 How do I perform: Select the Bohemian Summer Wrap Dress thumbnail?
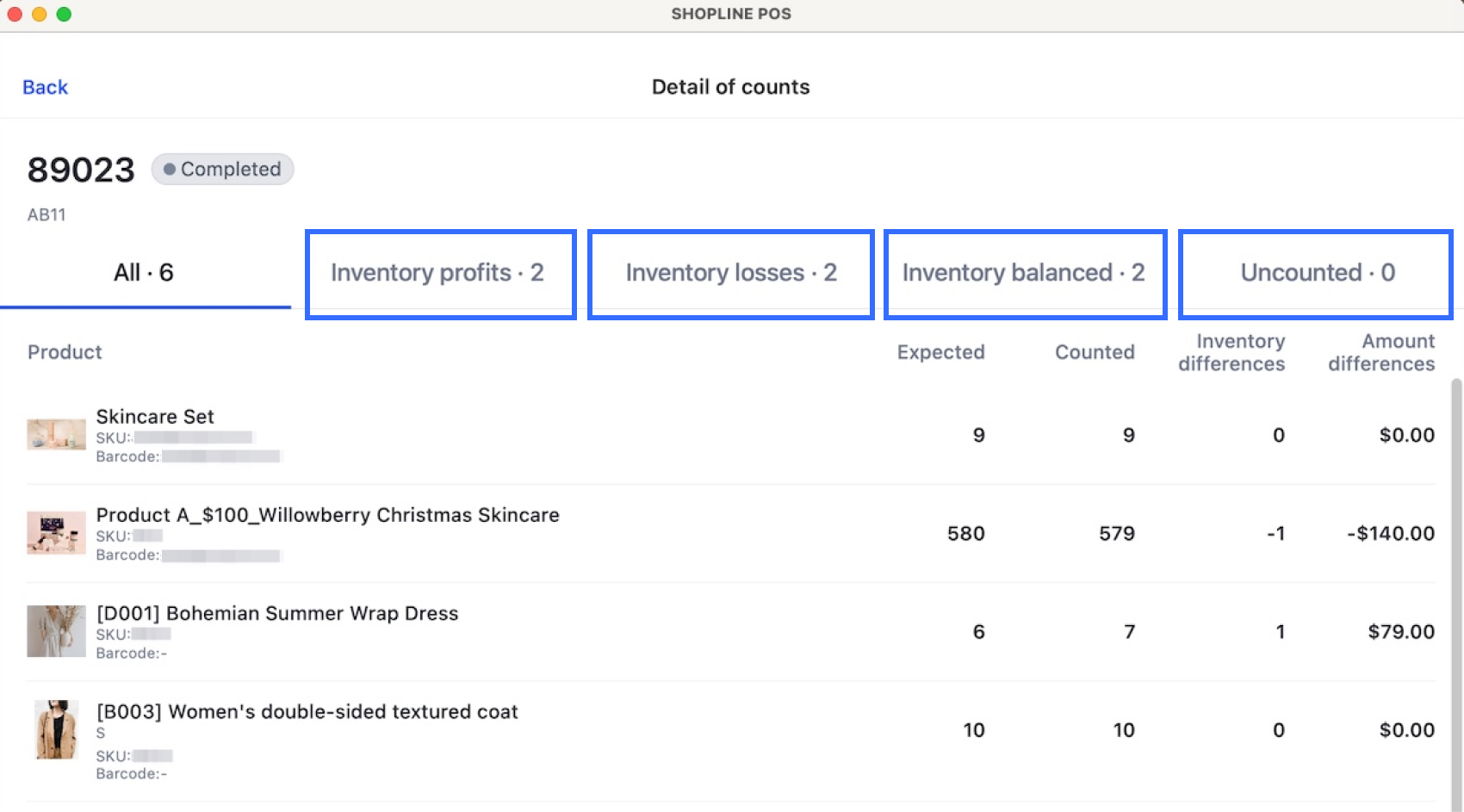pos(56,631)
